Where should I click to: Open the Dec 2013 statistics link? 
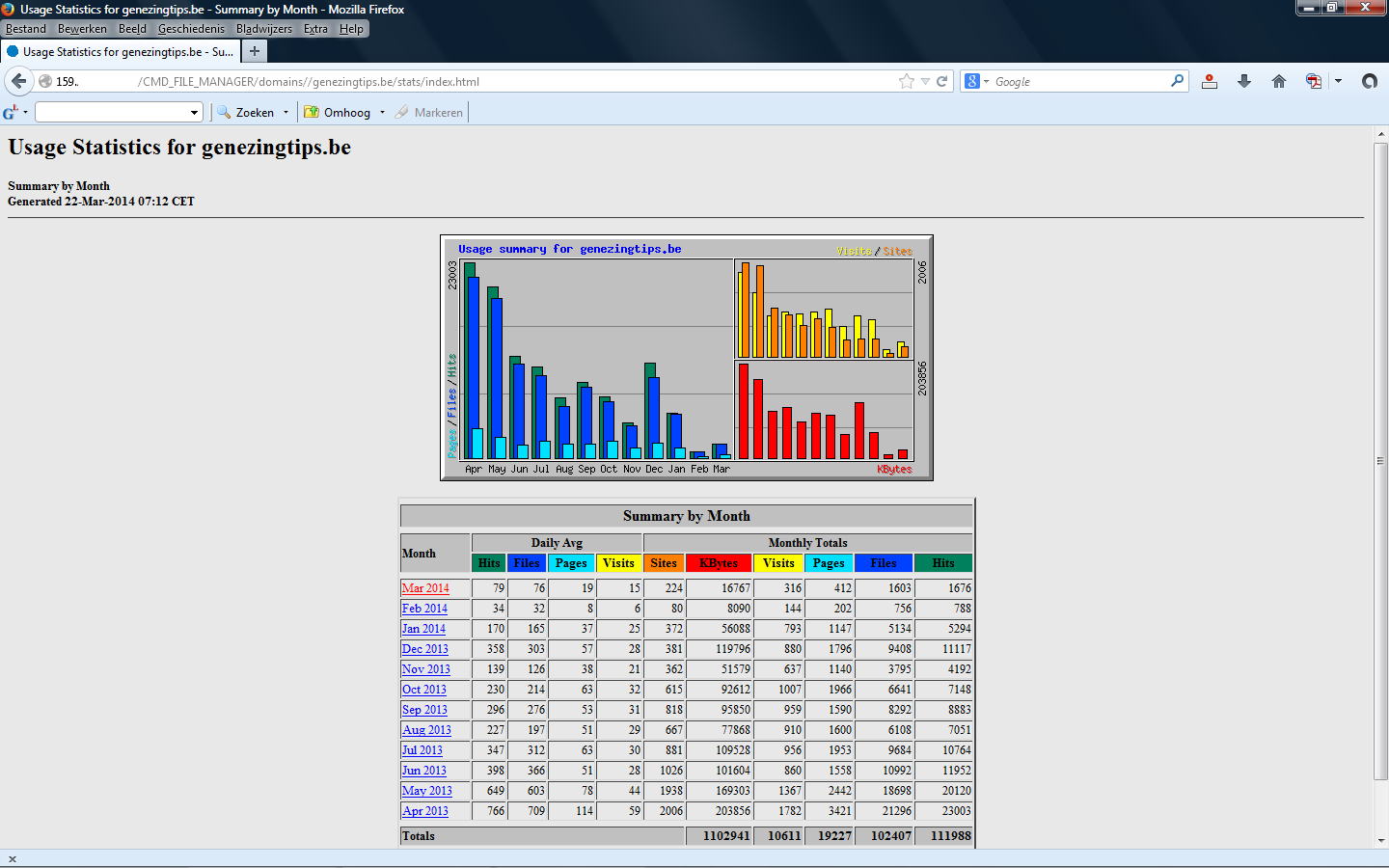[425, 649]
